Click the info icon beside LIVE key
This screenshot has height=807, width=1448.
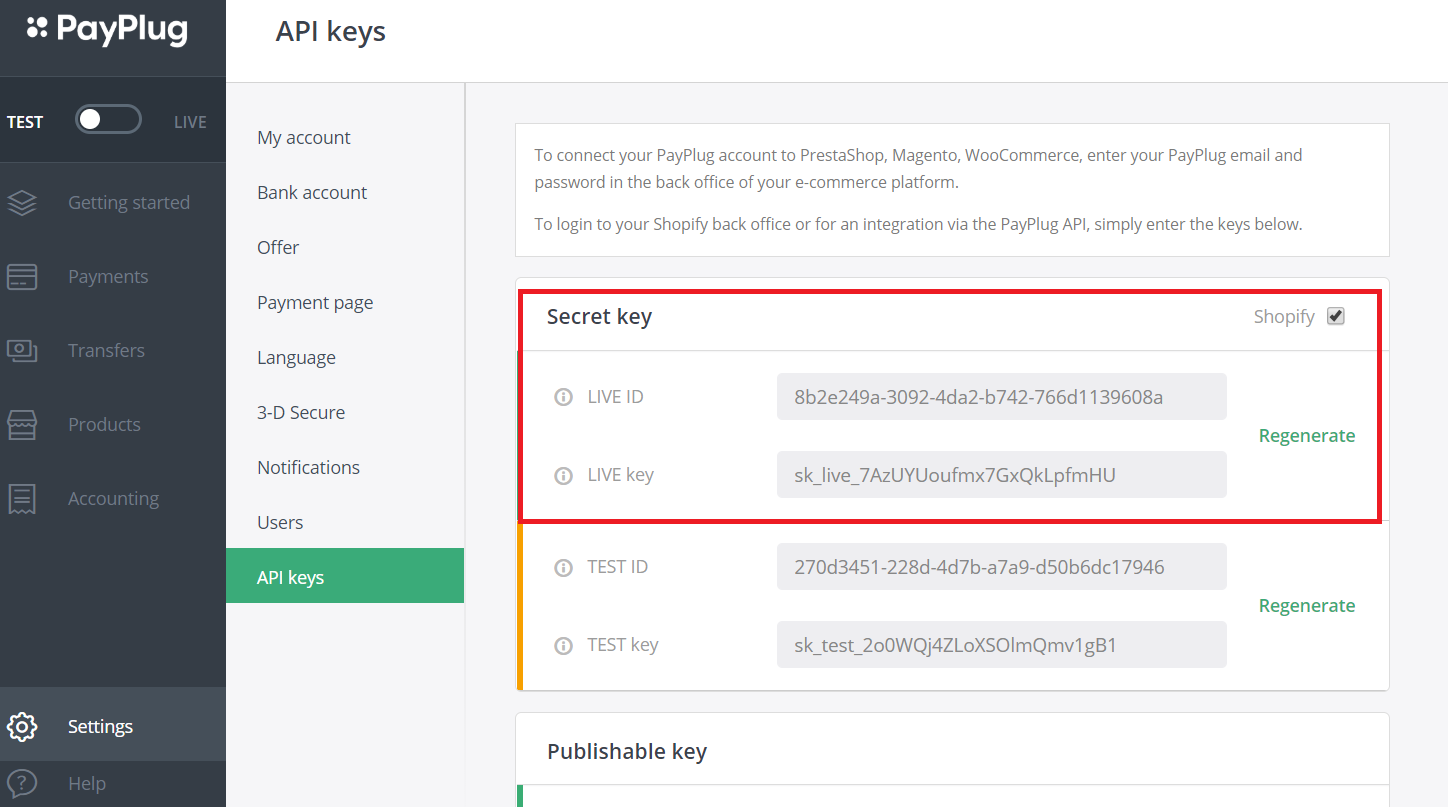[x=563, y=475]
